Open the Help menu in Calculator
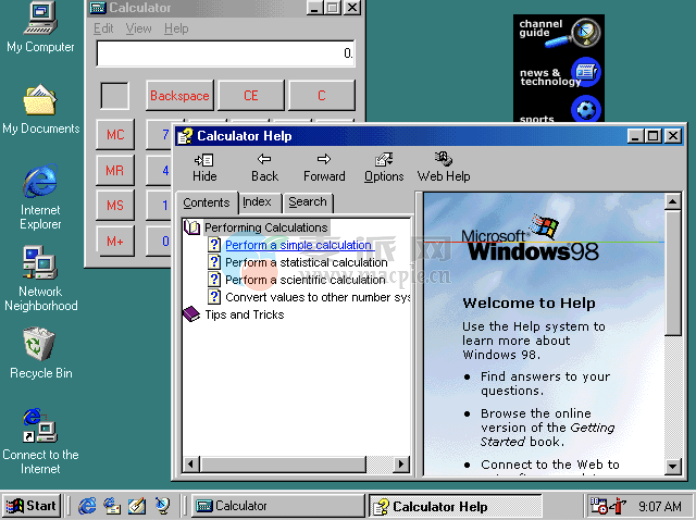 point(176,28)
